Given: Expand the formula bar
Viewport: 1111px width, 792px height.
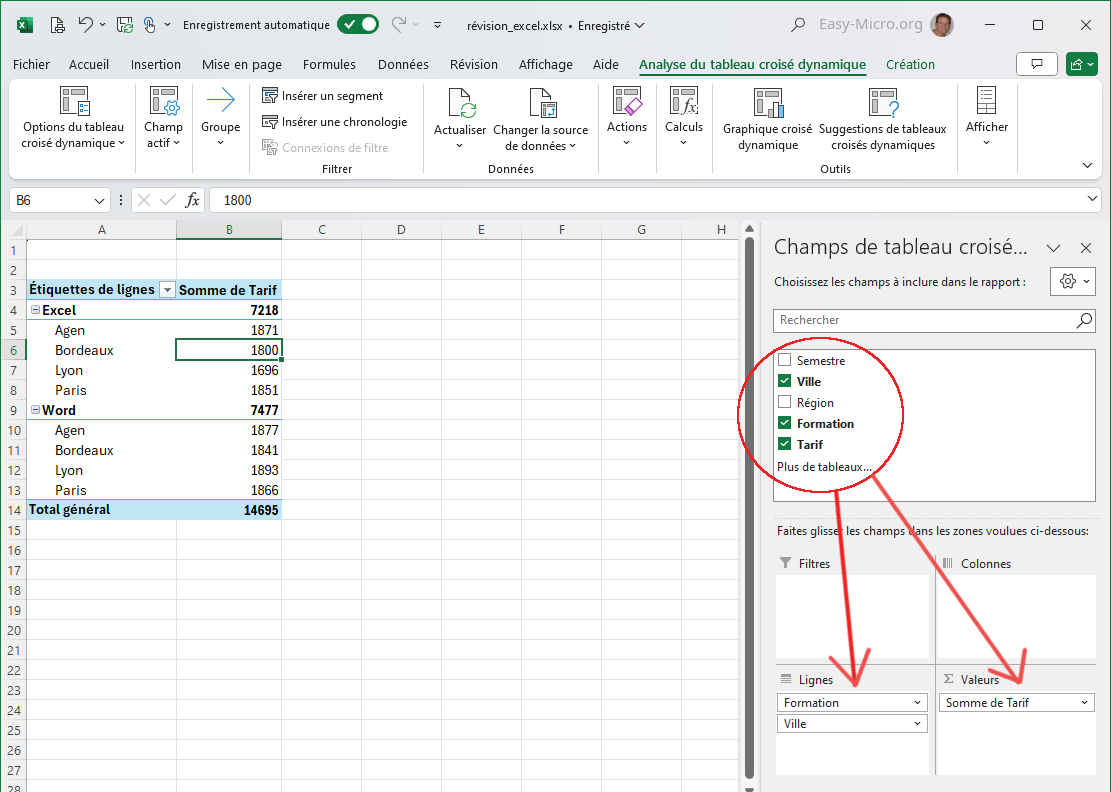Looking at the screenshot, I should click(x=1092, y=199).
